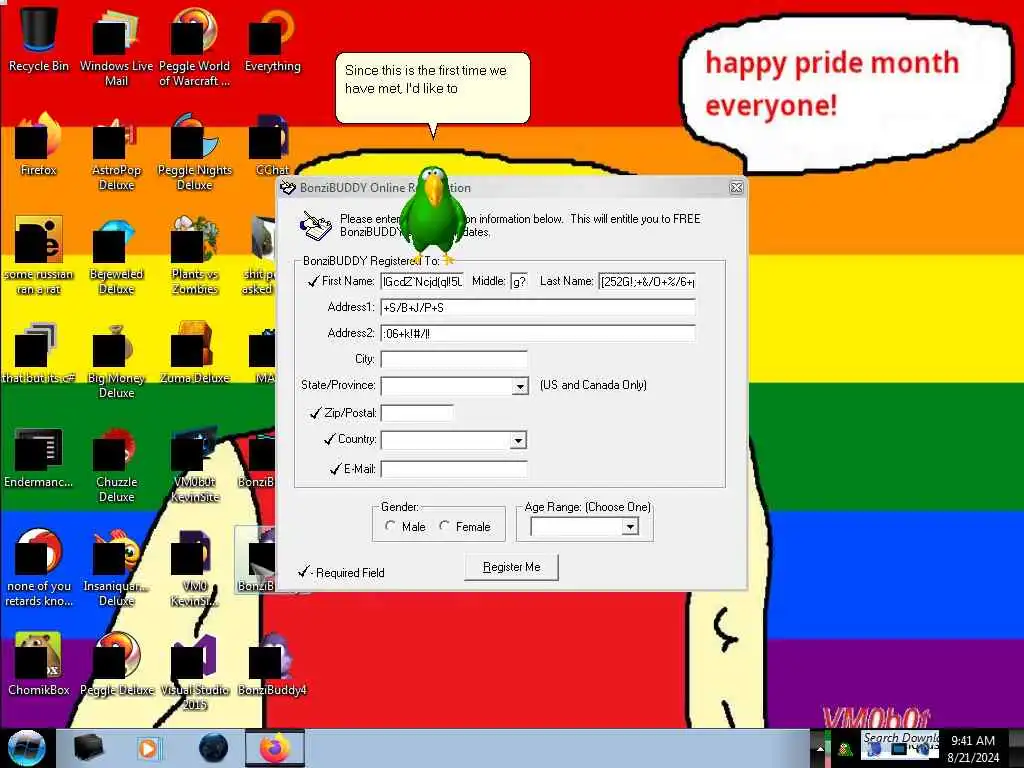This screenshot has height=768, width=1024.
Task: Click into the Middle initial field
Action: point(519,281)
